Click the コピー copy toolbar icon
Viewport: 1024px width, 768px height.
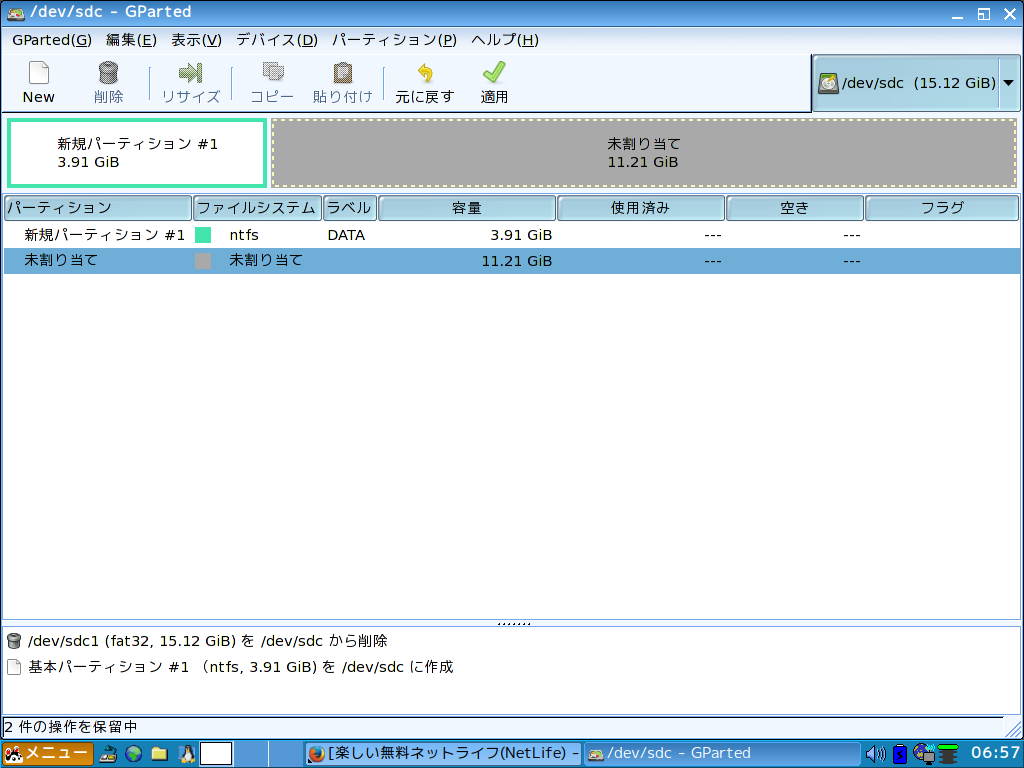(x=272, y=72)
